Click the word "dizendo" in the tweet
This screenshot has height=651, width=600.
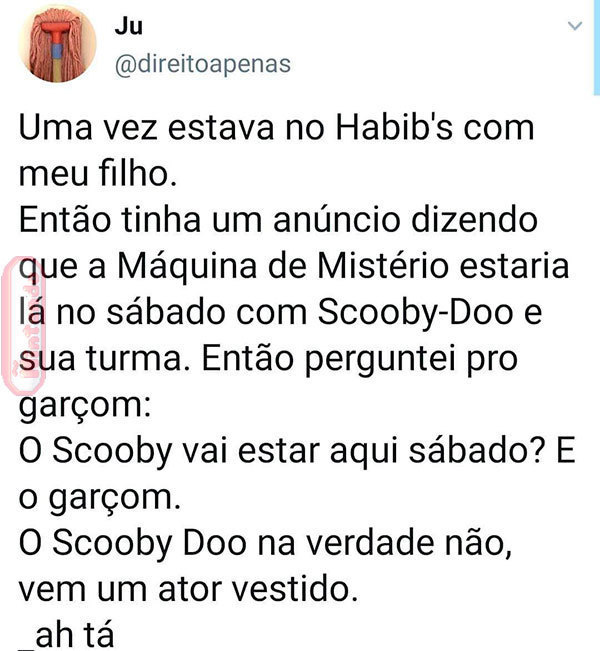tap(475, 220)
